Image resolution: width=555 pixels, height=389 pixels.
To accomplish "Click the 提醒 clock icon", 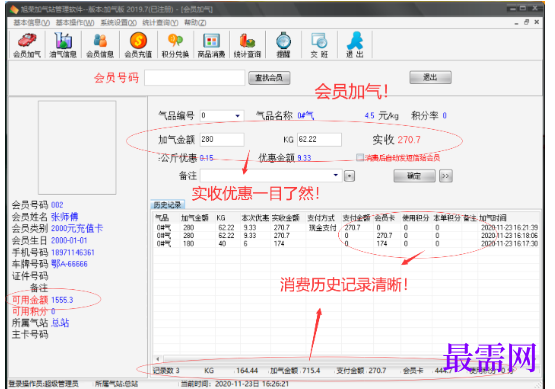I will click(x=284, y=45).
